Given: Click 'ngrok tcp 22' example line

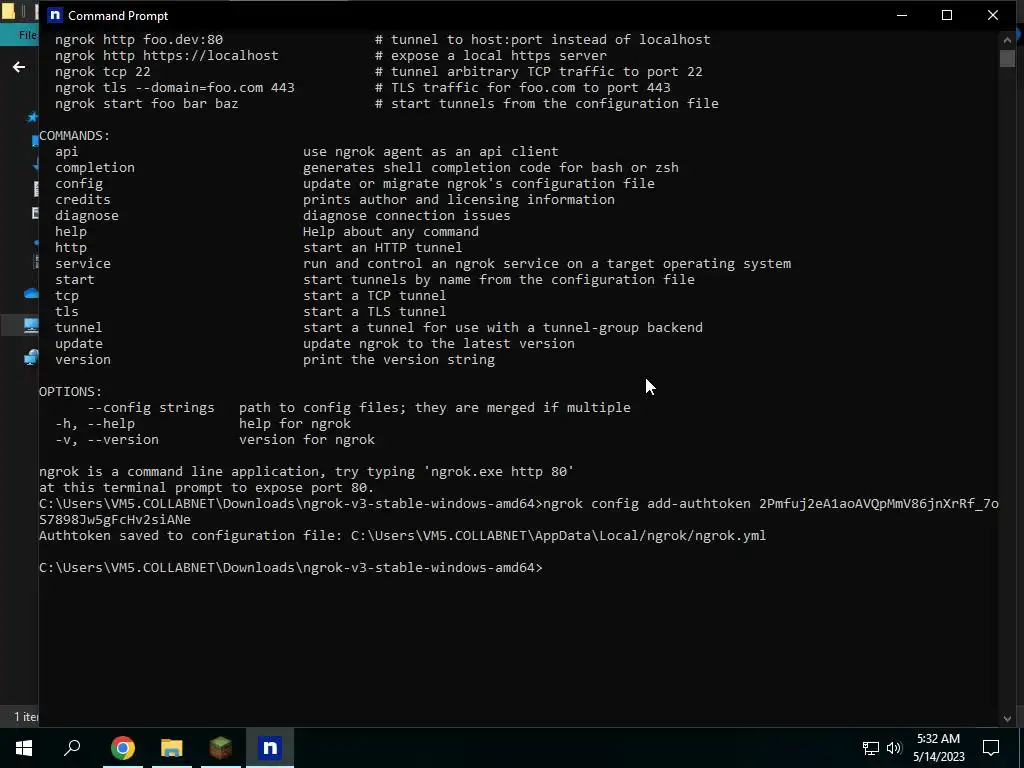Looking at the screenshot, I should coord(103,72).
